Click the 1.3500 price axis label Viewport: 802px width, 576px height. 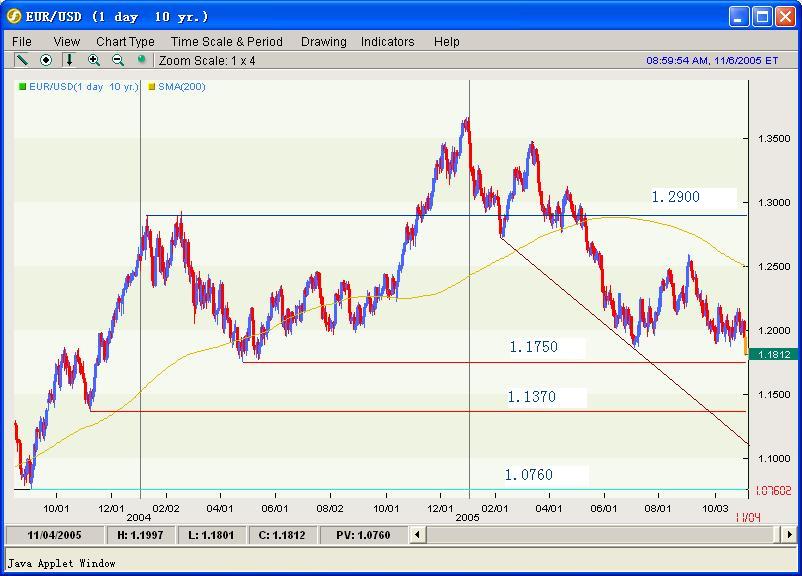point(774,139)
